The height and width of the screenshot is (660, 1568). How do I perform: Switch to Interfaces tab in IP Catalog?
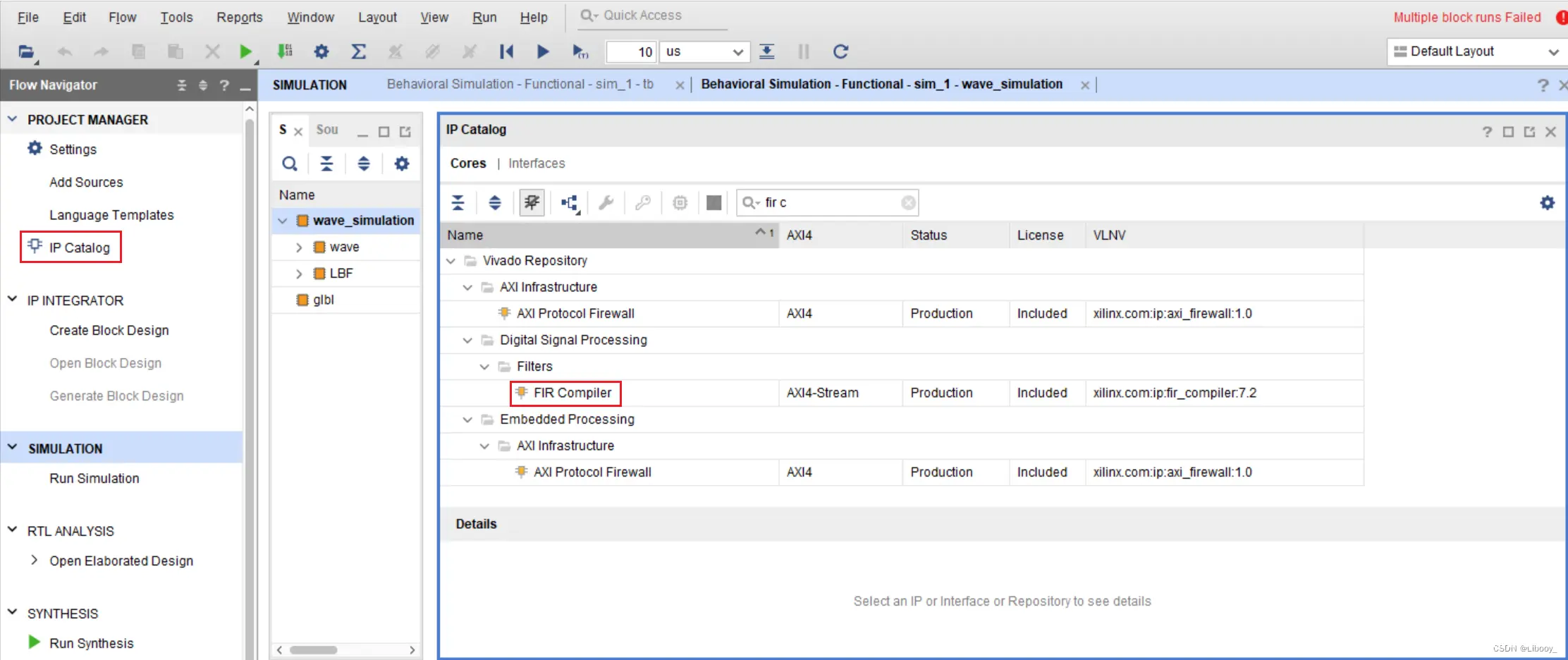(x=537, y=163)
